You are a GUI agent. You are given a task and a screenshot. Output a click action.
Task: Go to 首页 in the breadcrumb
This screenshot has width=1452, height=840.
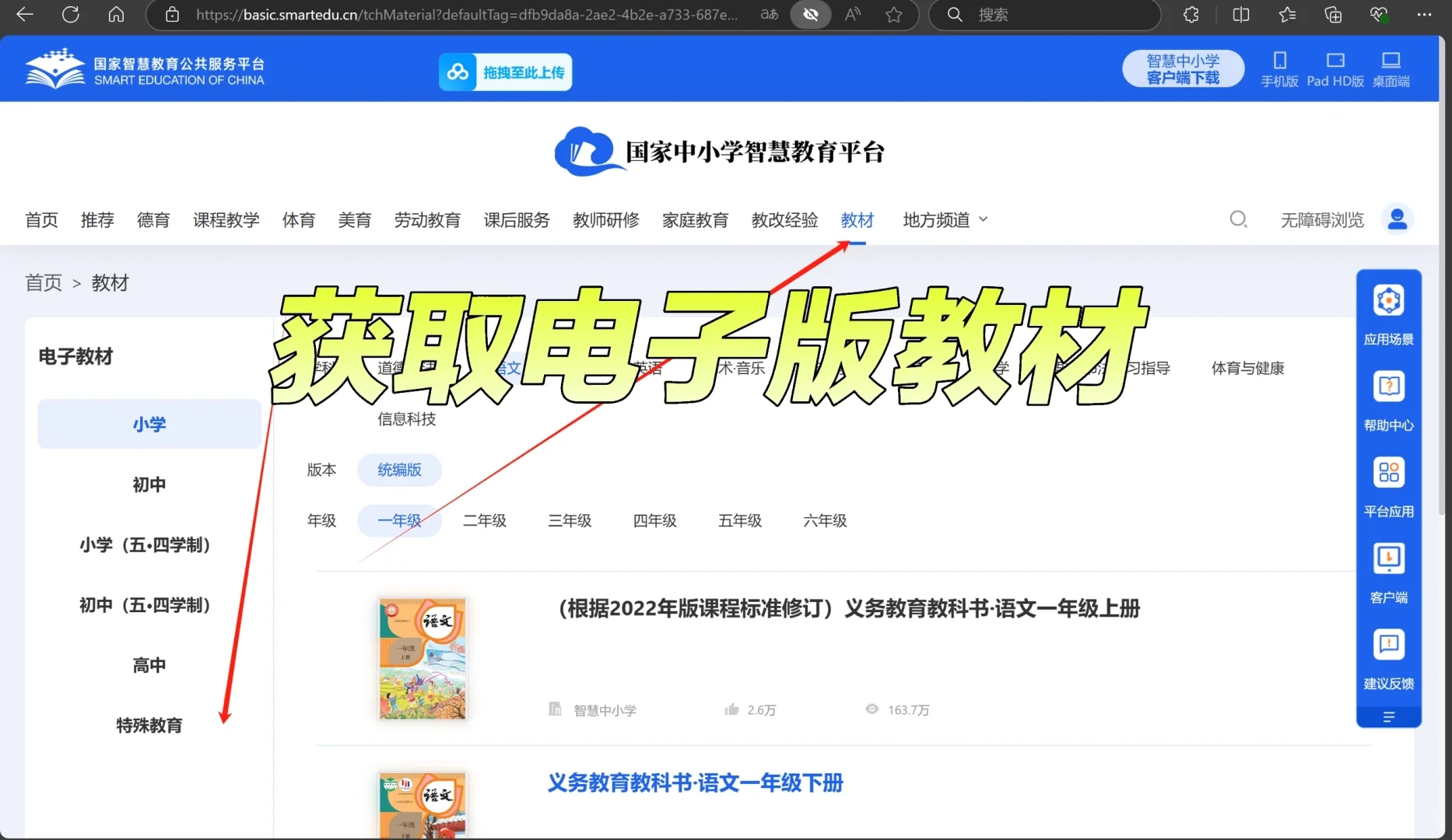point(44,282)
